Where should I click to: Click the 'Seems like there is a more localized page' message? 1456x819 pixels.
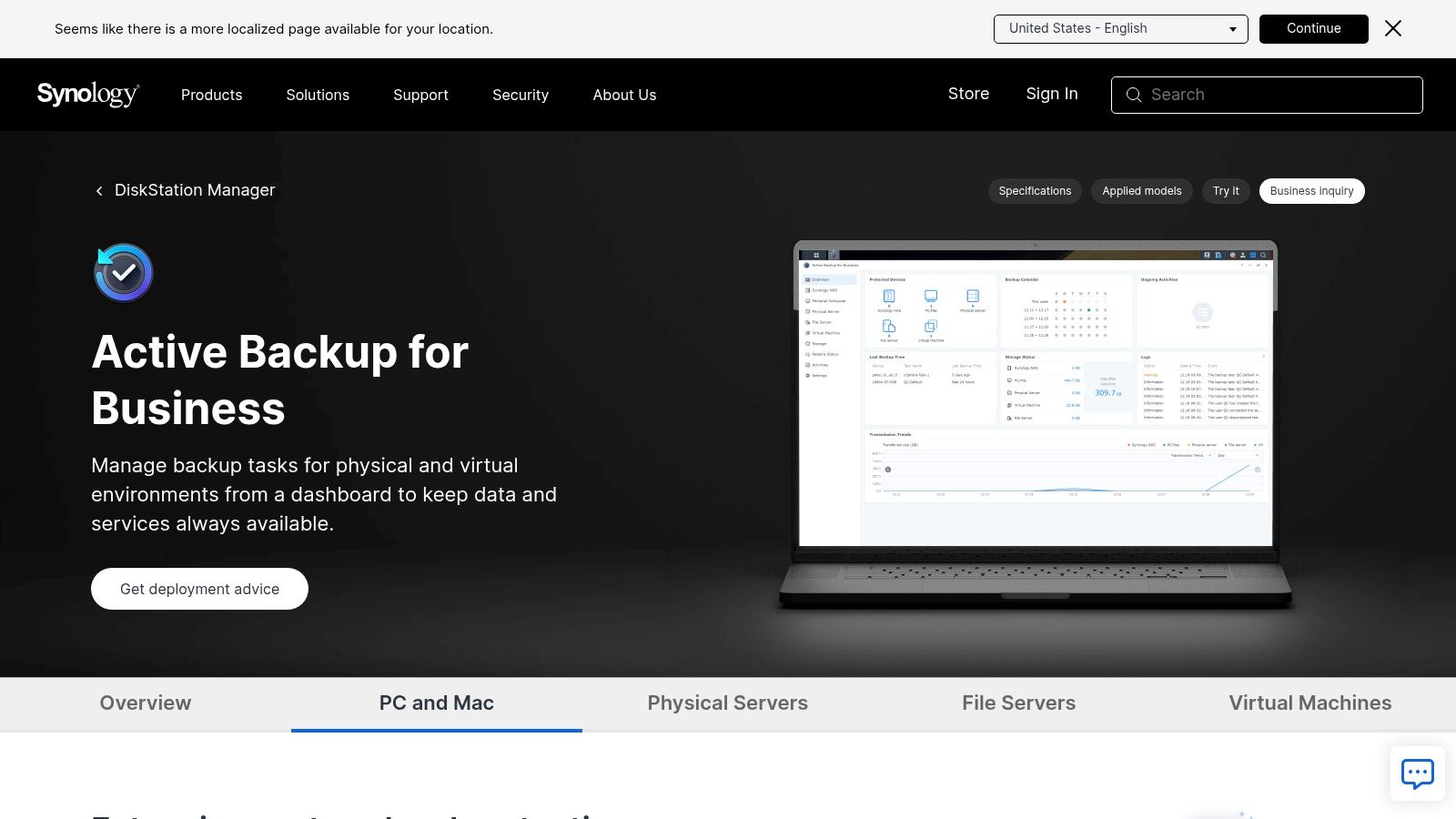[x=274, y=29]
